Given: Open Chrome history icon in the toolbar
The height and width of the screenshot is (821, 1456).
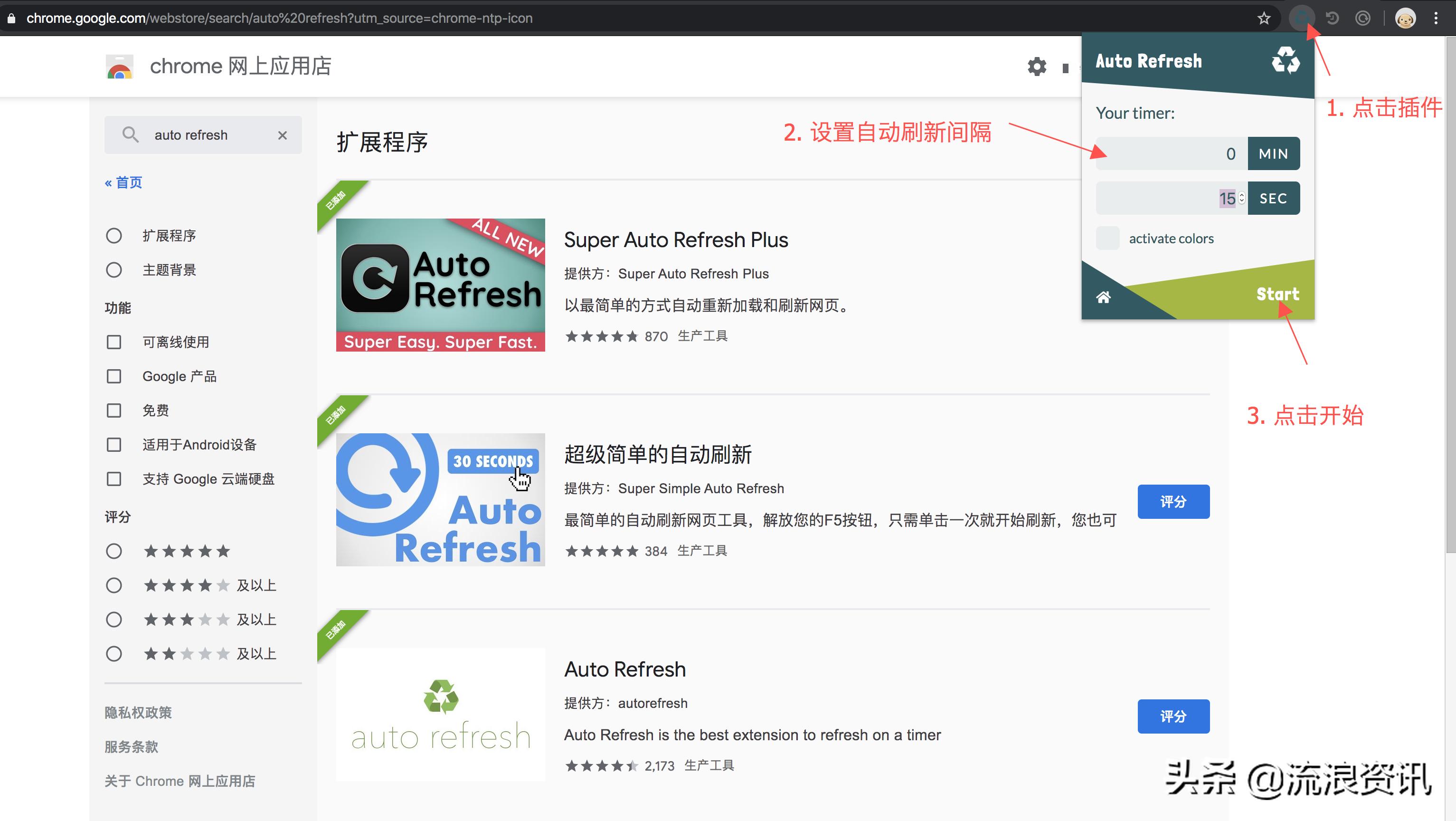Looking at the screenshot, I should (x=1332, y=18).
